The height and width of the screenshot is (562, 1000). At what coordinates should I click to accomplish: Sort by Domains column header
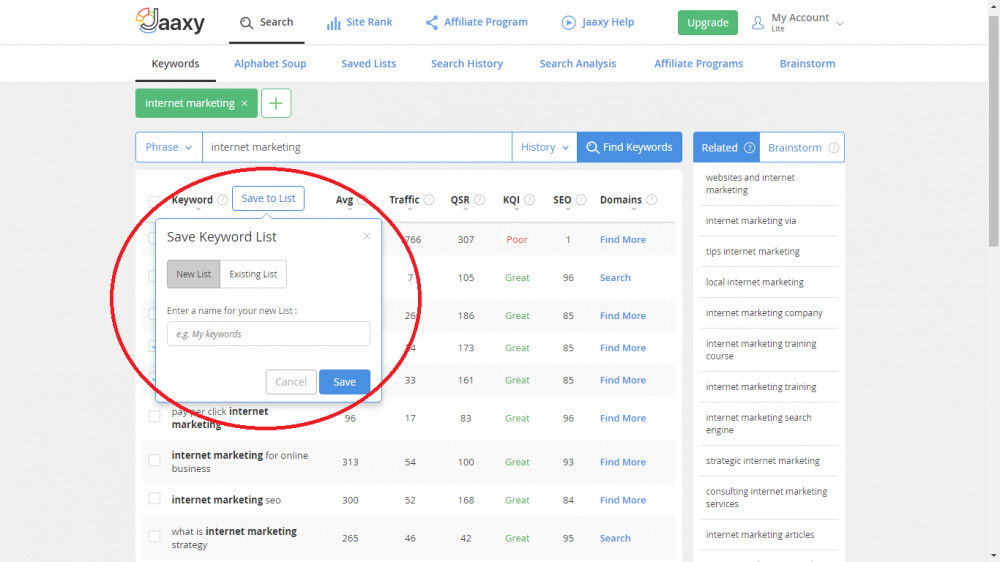pos(621,200)
